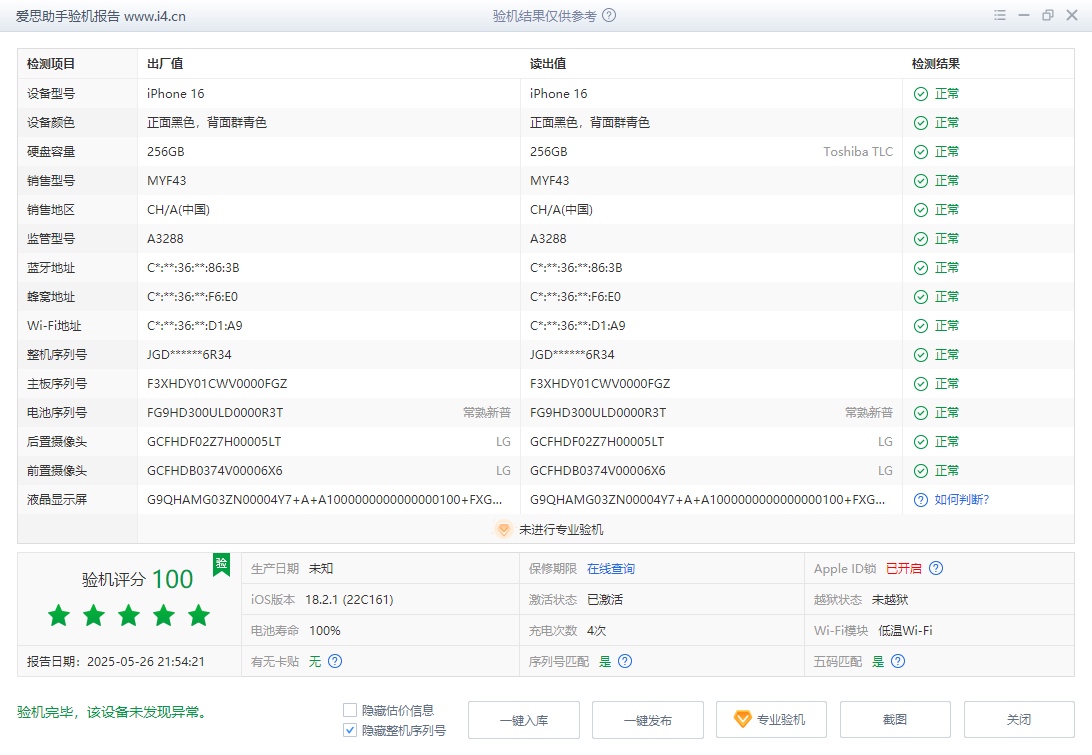This screenshot has width=1092, height=755.
Task: Click the help icon beside 序列号匹配
Action: (625, 661)
